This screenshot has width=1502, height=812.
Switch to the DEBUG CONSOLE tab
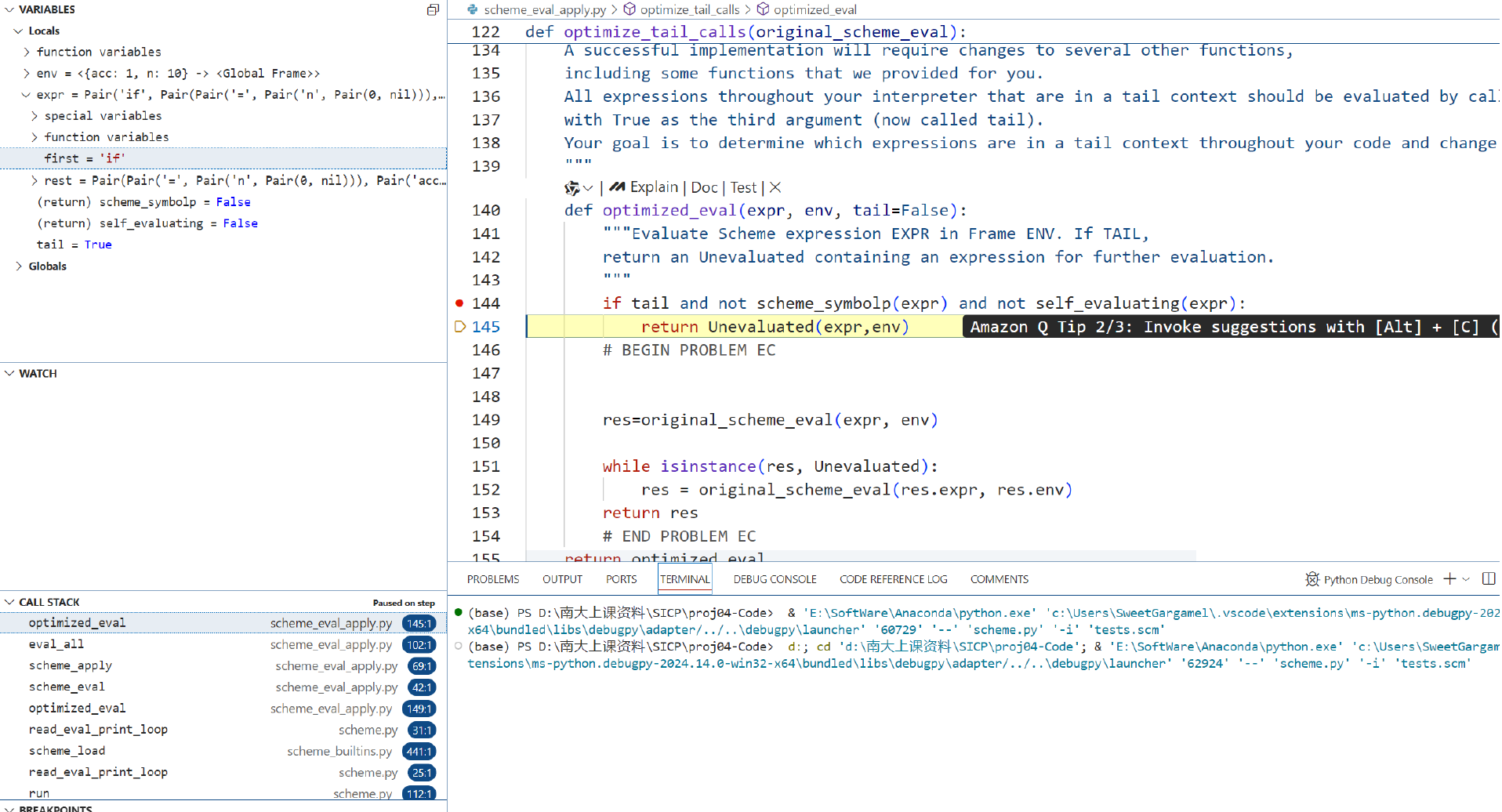click(x=775, y=579)
